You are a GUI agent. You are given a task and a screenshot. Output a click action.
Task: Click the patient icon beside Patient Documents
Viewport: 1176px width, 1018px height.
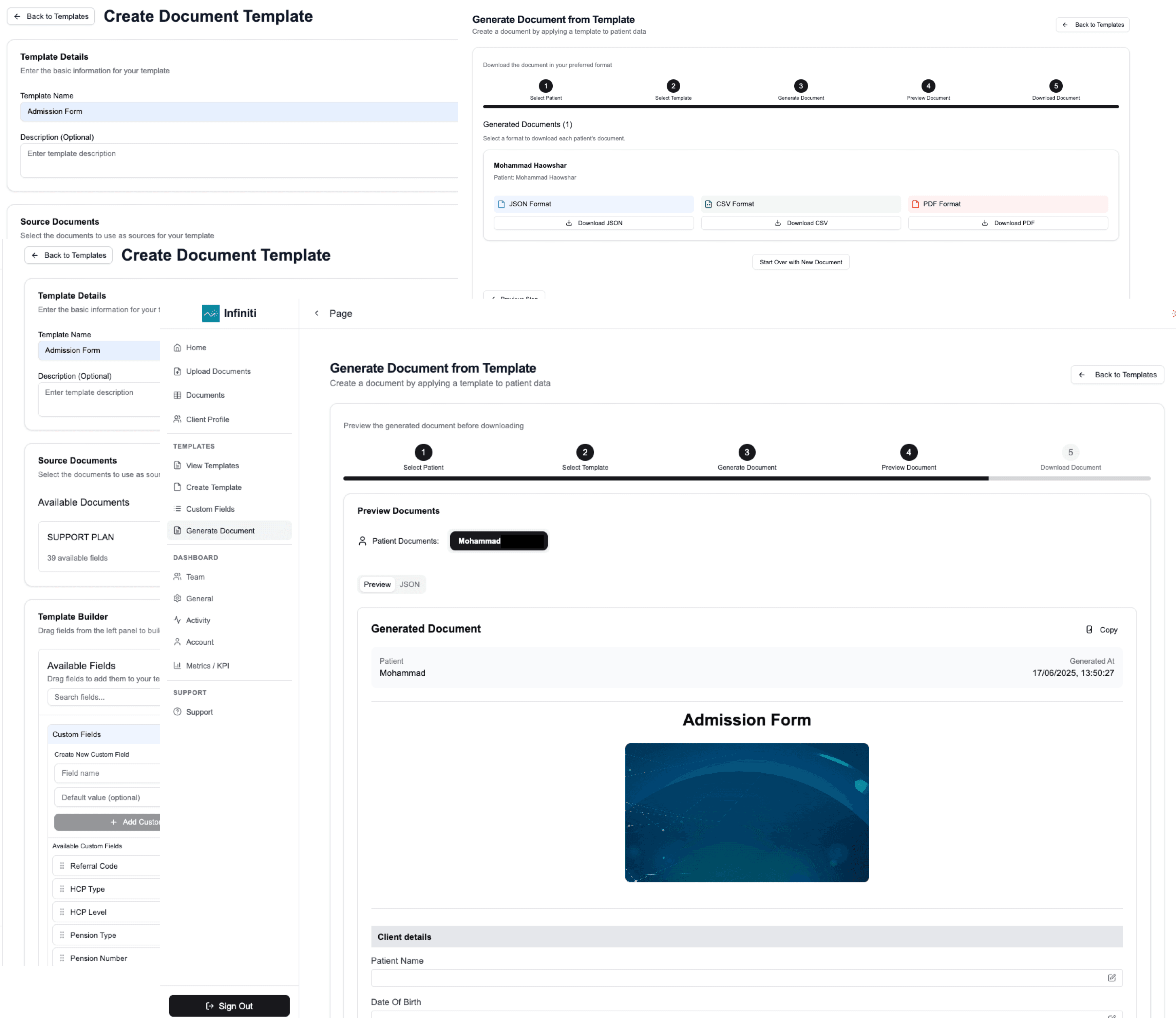(x=362, y=541)
